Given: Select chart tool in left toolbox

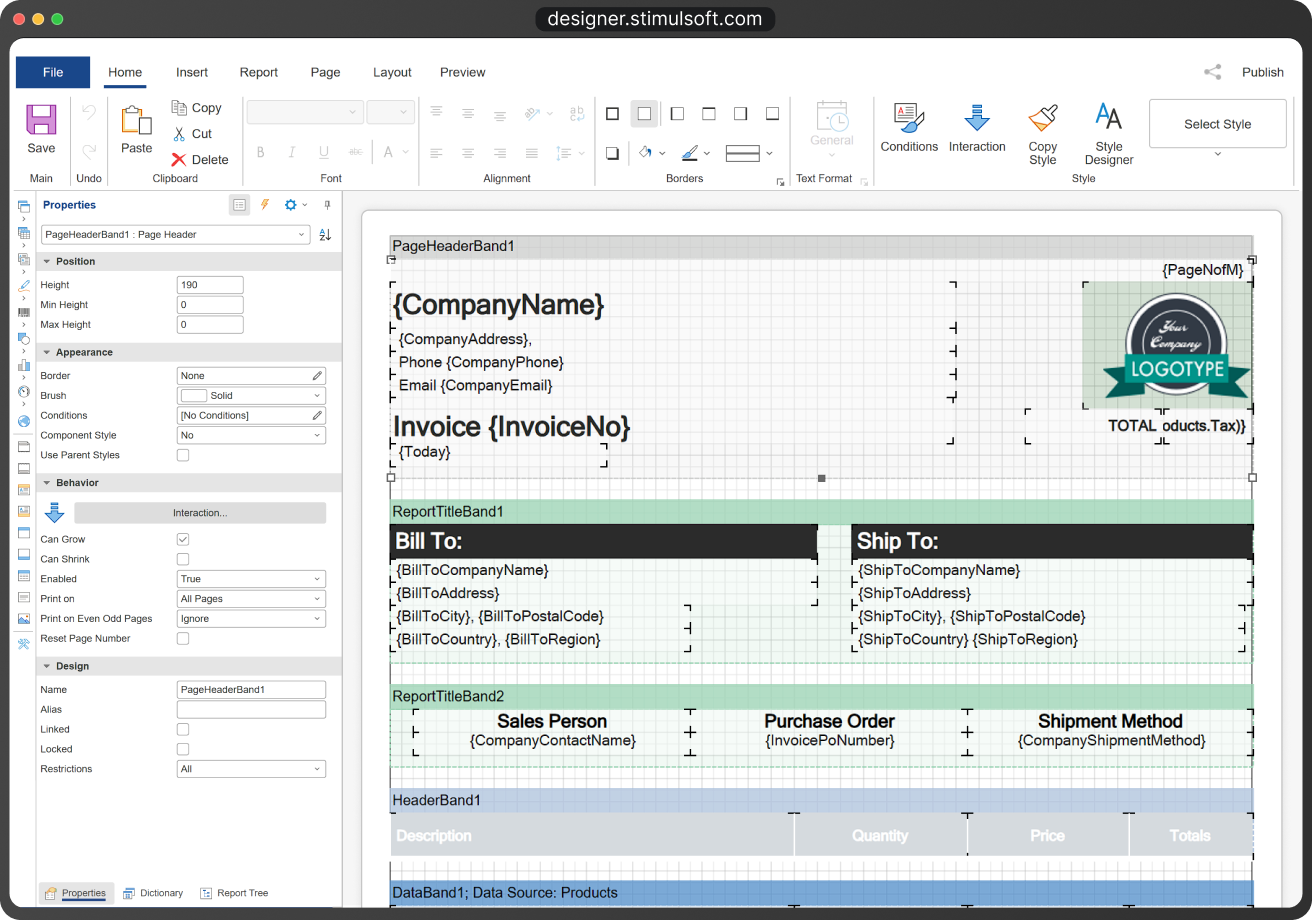Looking at the screenshot, I should [24, 365].
